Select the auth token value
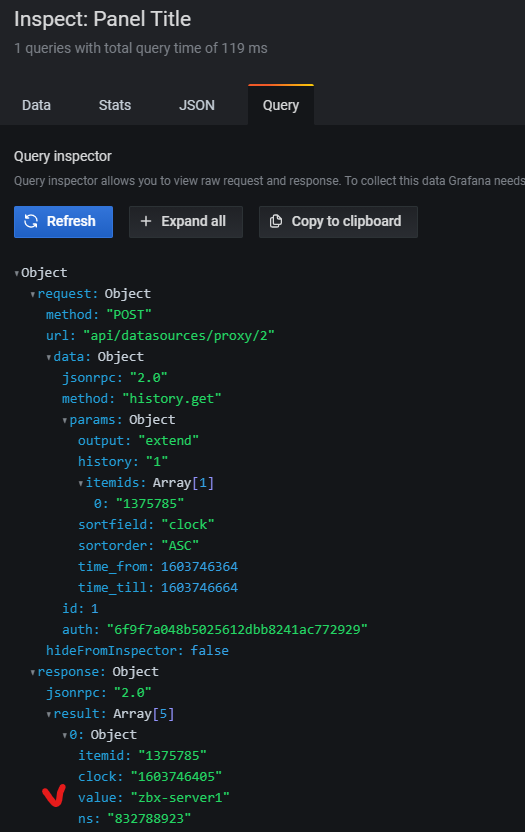The height and width of the screenshot is (832, 525). tap(237, 630)
